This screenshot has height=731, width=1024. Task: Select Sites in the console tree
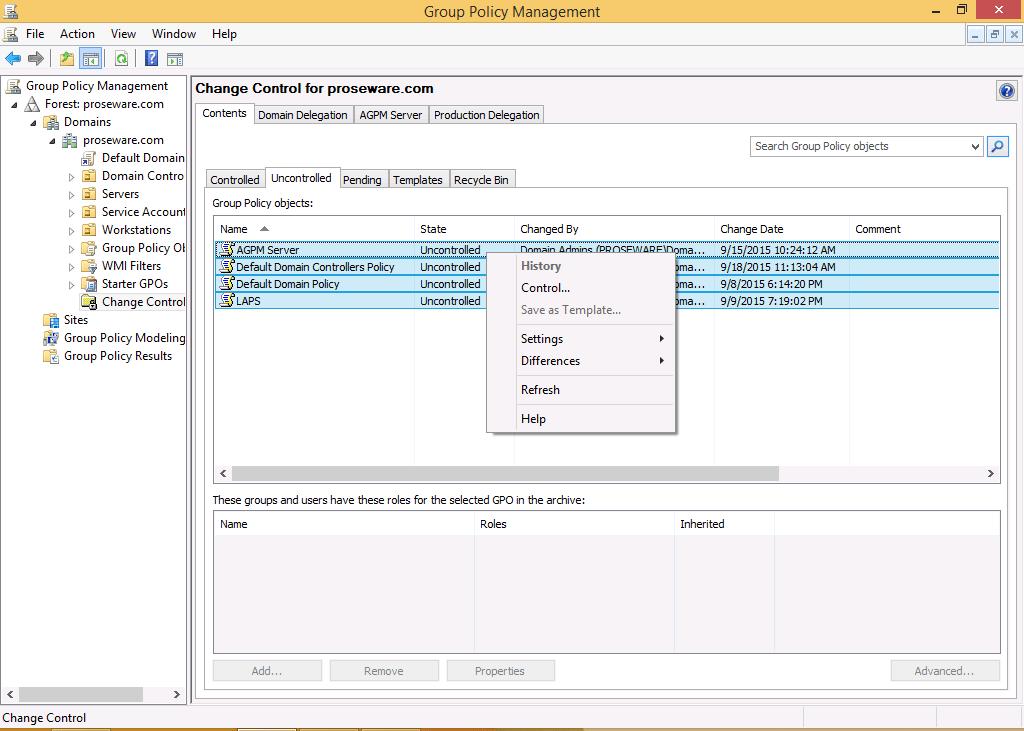coord(75,320)
